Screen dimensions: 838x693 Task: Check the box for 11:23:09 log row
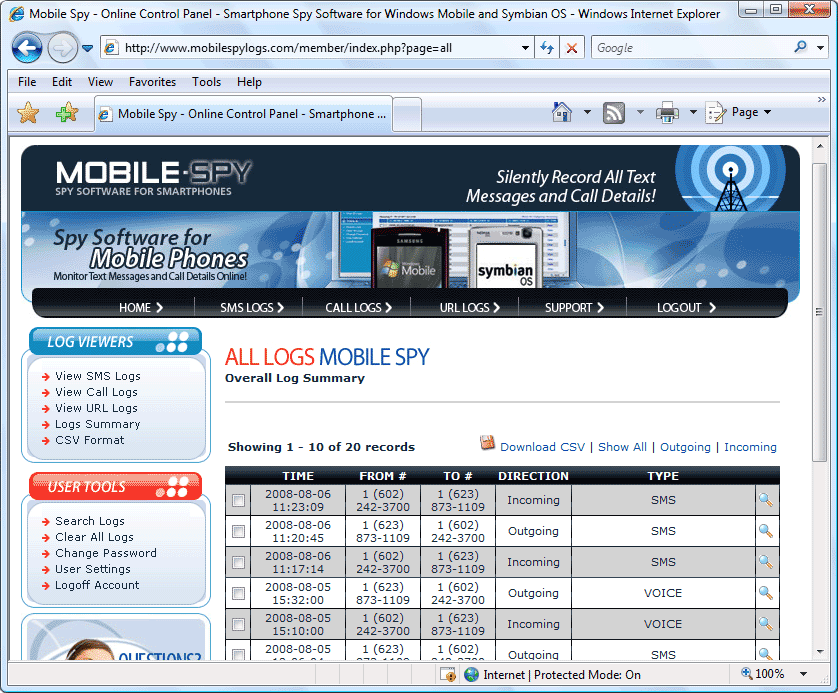pos(238,500)
